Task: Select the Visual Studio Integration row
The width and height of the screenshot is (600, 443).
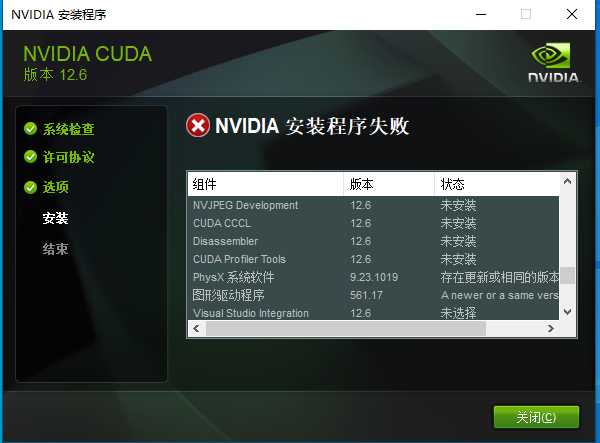Action: point(373,313)
